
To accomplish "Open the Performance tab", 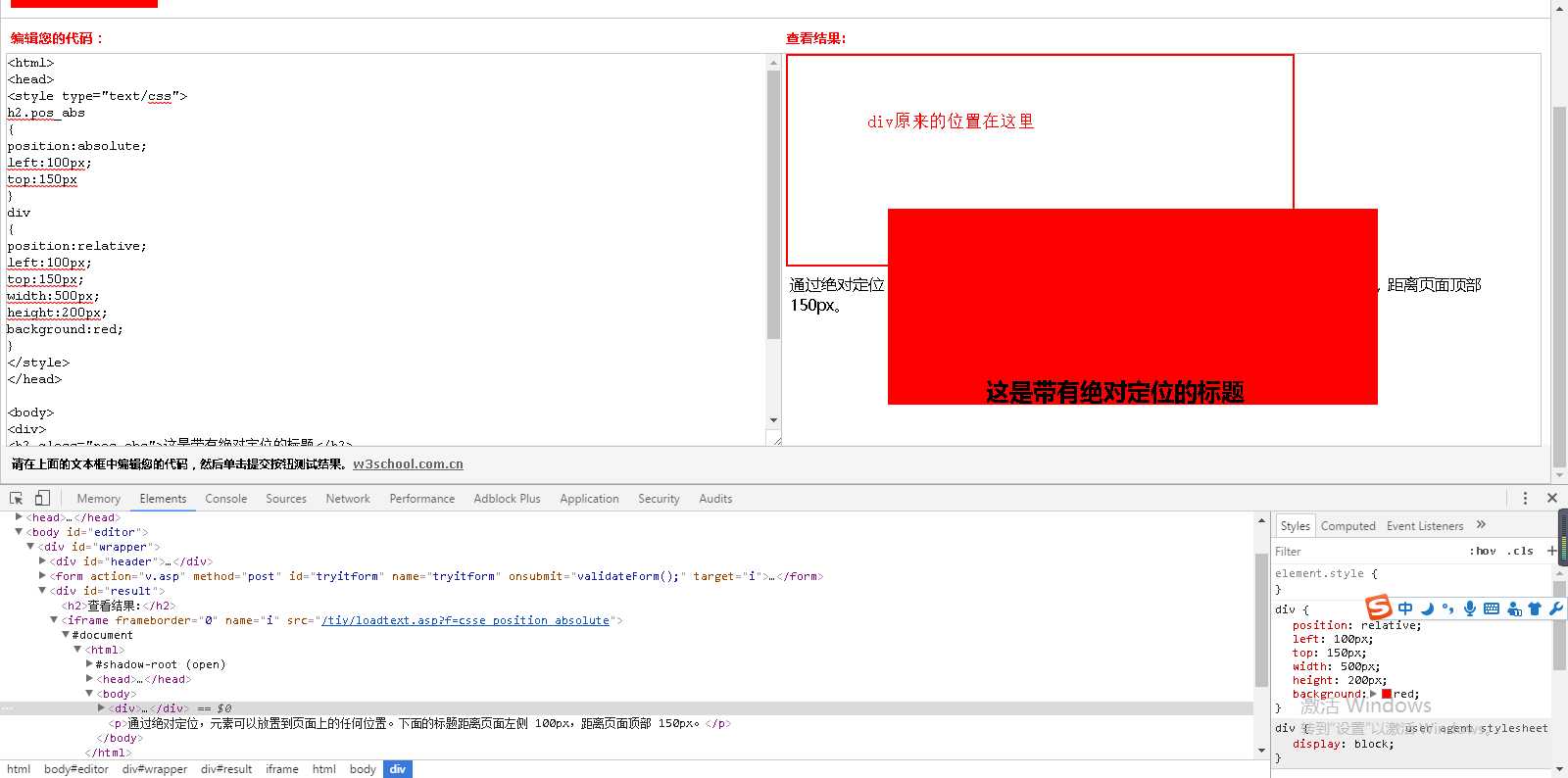I will (422, 499).
